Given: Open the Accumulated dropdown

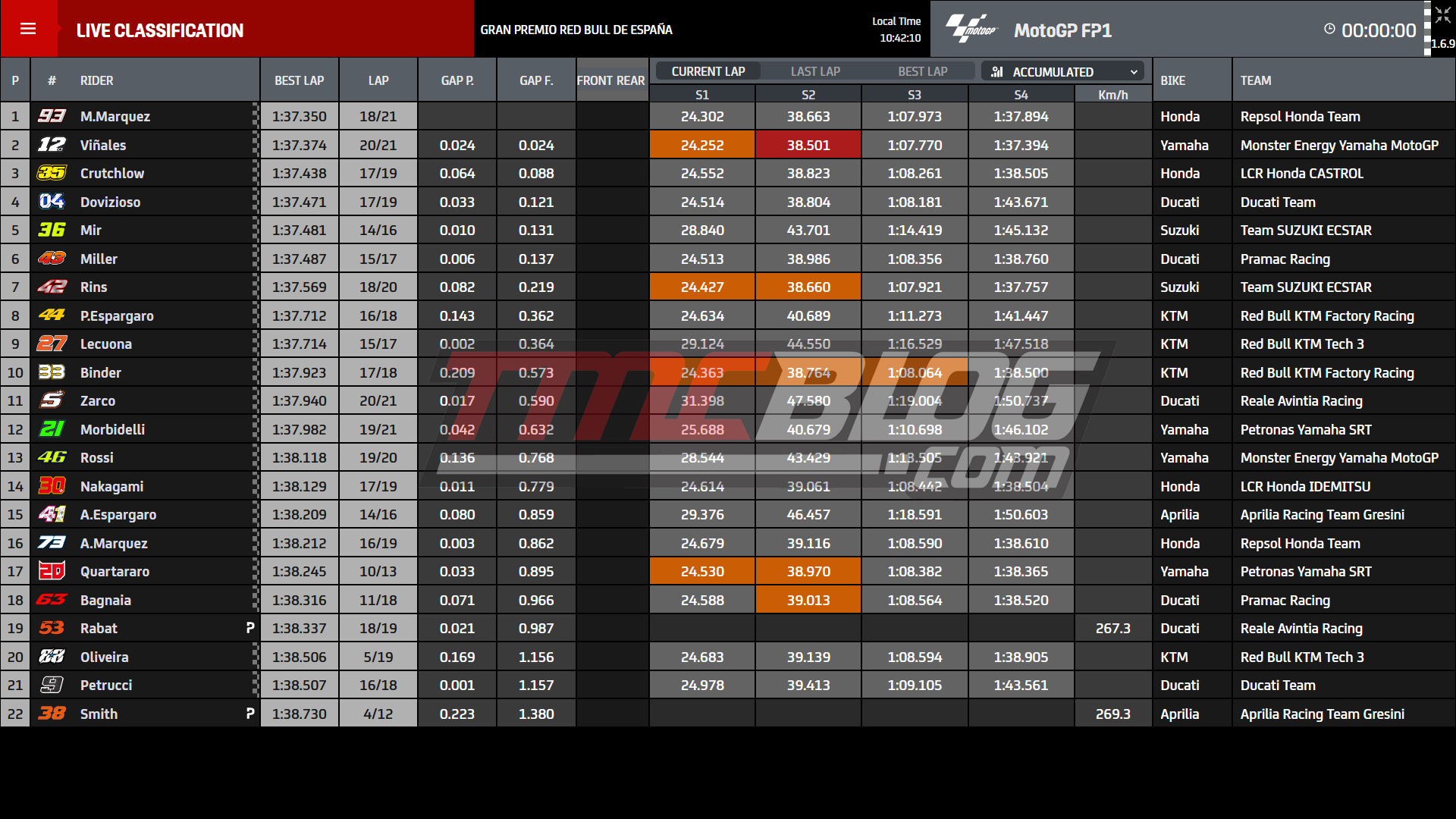Looking at the screenshot, I should point(1062,72).
